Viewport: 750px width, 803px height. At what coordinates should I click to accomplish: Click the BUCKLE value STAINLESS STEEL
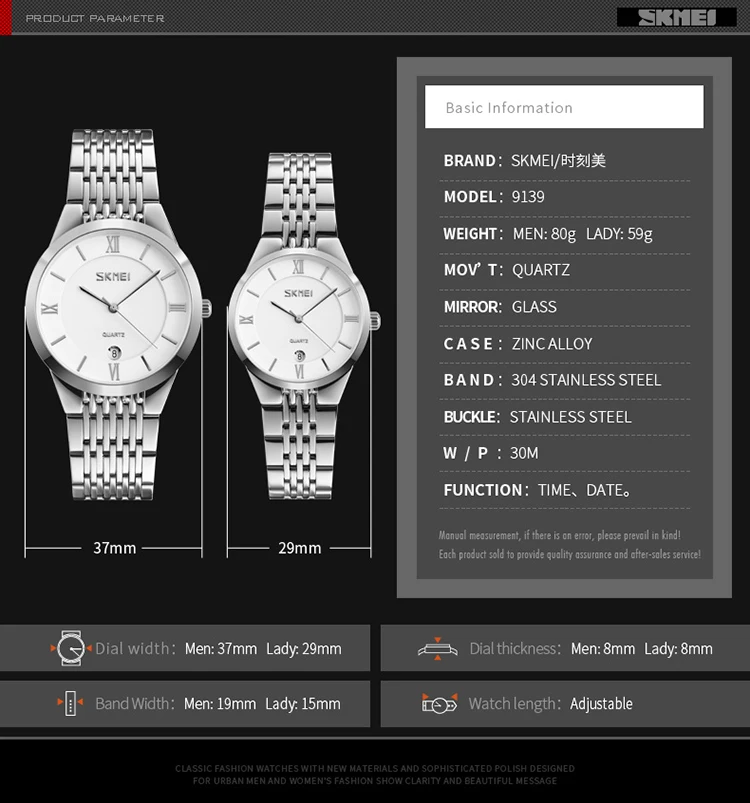570,417
